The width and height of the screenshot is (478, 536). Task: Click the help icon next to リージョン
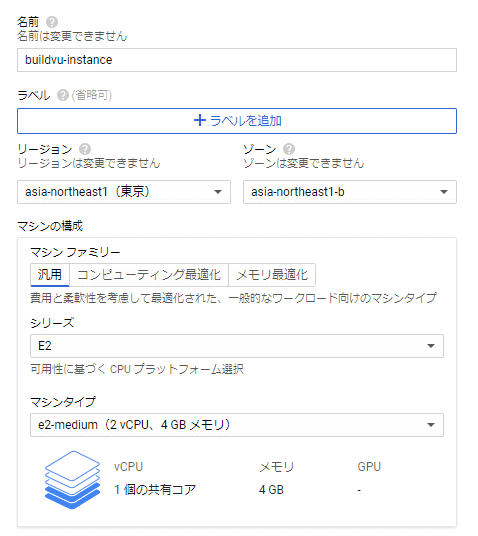point(85,149)
